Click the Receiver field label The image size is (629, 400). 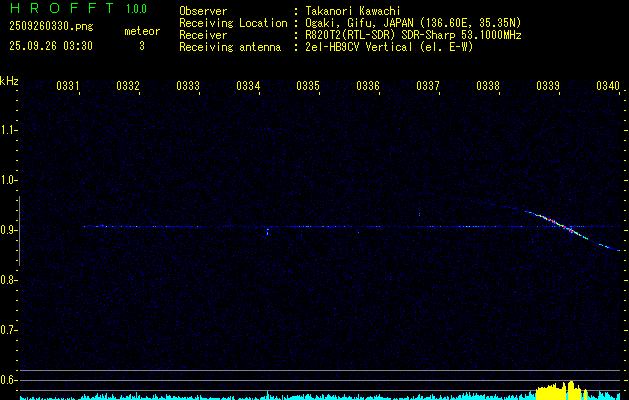coord(203,35)
